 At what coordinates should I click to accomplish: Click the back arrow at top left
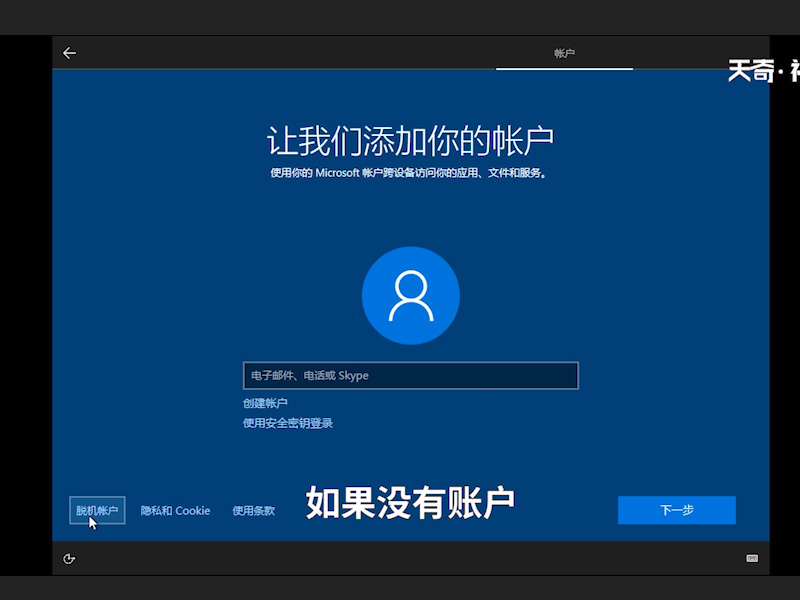pos(69,53)
